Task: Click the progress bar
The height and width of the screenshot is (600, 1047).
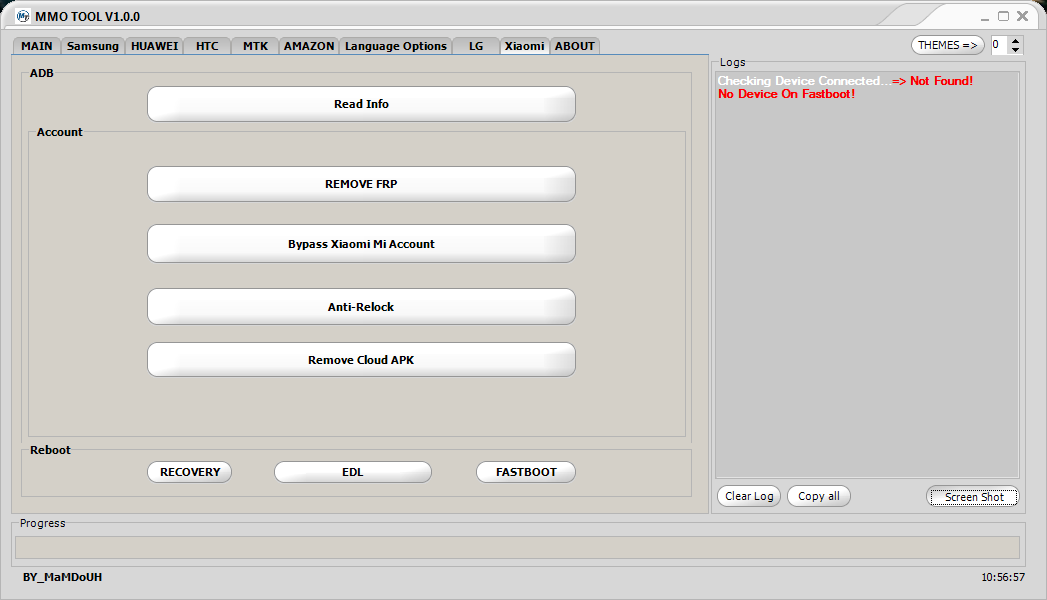Action: (x=517, y=547)
